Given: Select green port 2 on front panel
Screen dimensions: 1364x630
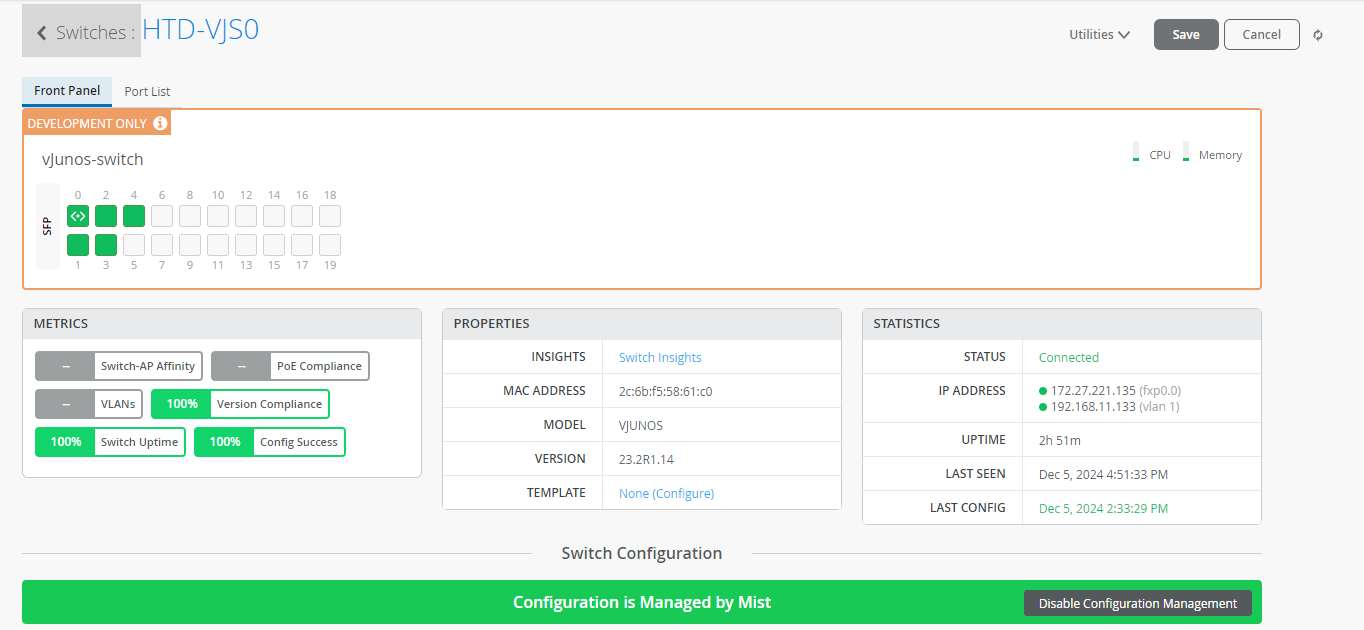Looking at the screenshot, I should click(x=106, y=216).
